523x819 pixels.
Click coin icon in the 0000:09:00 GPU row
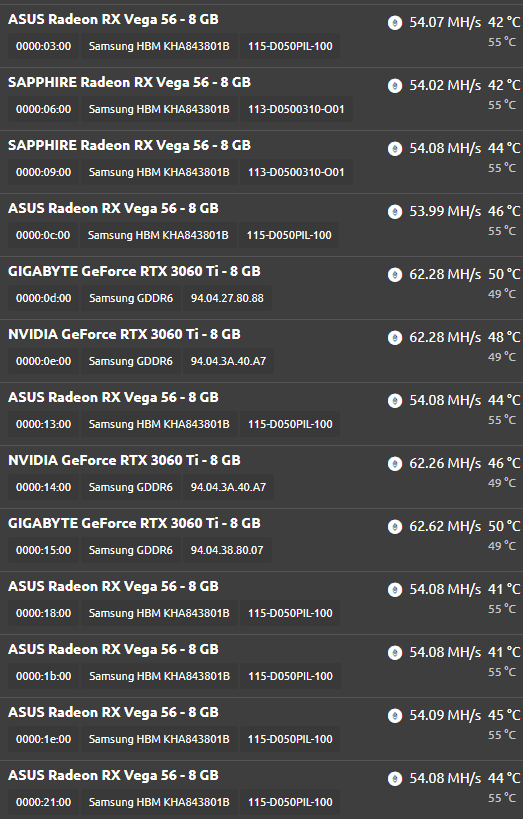(395, 148)
